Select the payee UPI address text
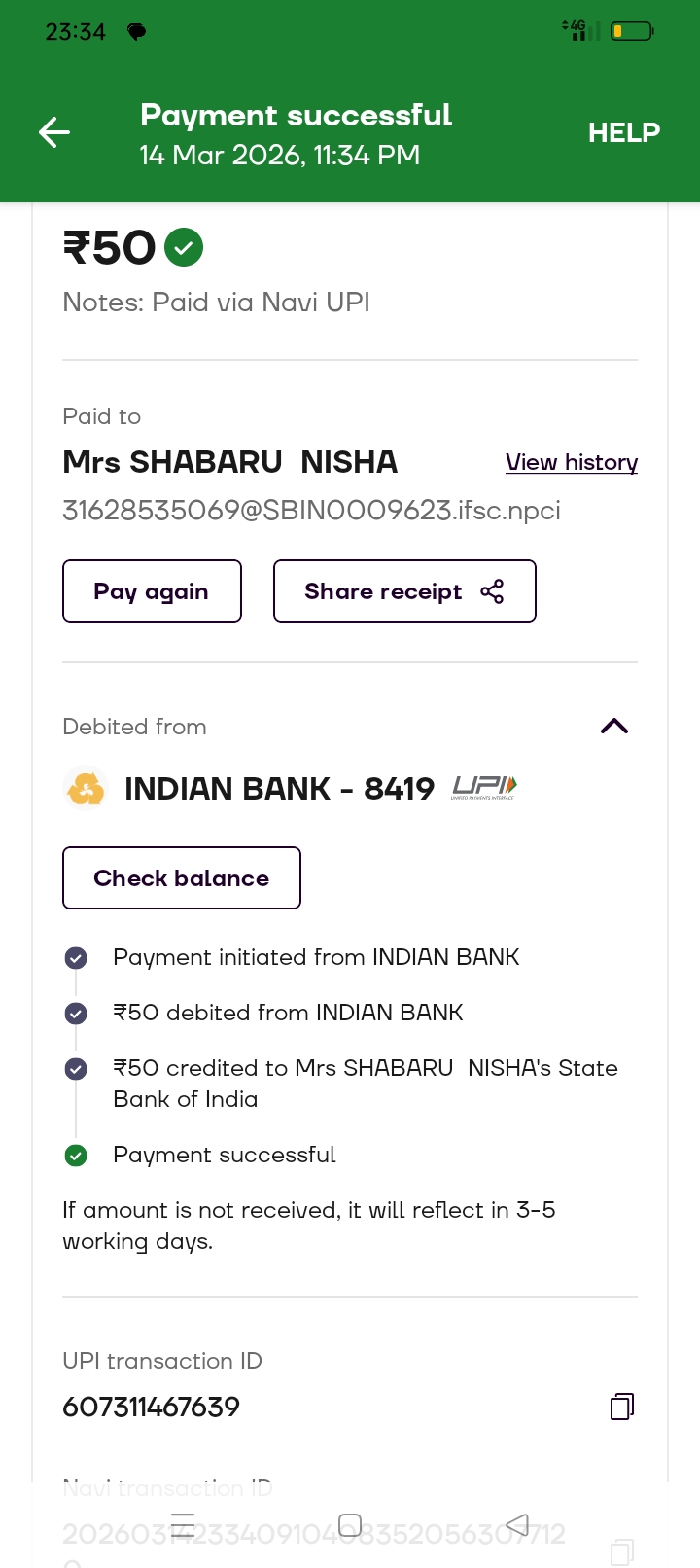The height and width of the screenshot is (1568, 700). pyautogui.click(x=311, y=511)
